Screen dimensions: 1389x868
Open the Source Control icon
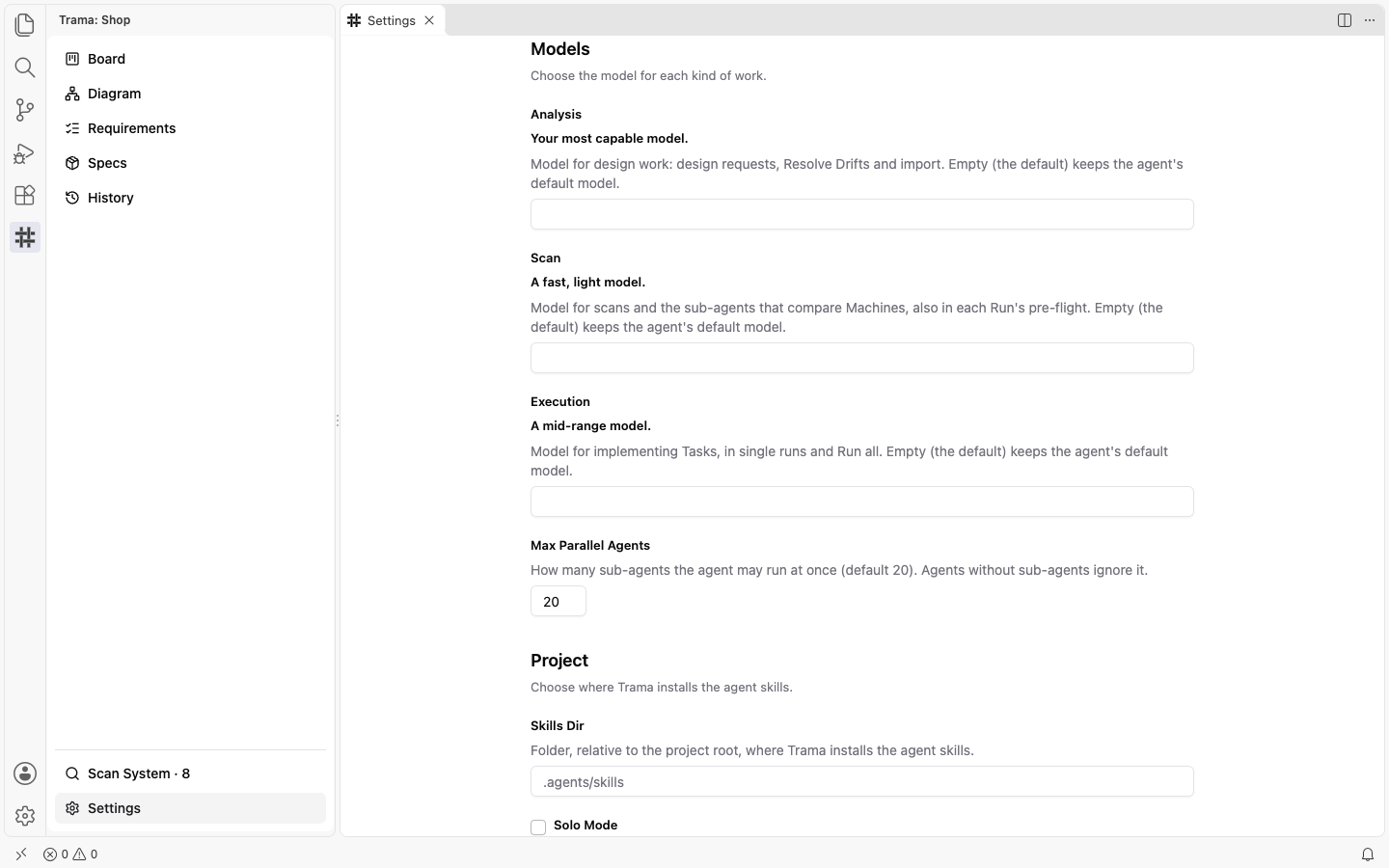[25, 109]
